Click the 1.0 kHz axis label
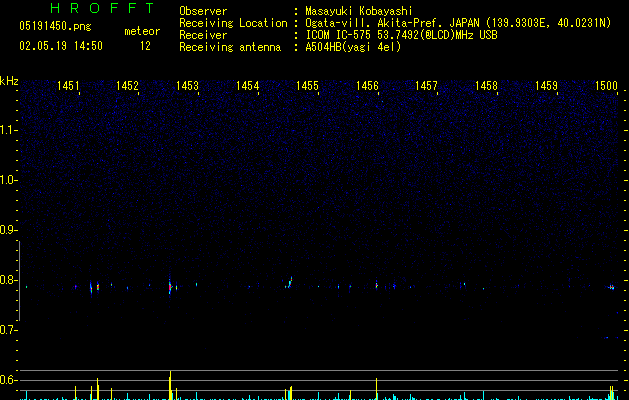The image size is (629, 400). 8,180
